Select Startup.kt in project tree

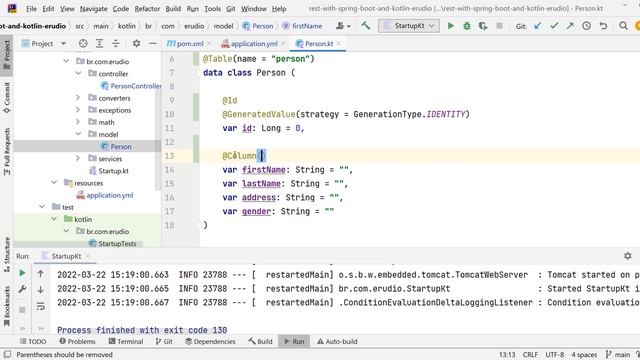tap(109, 171)
